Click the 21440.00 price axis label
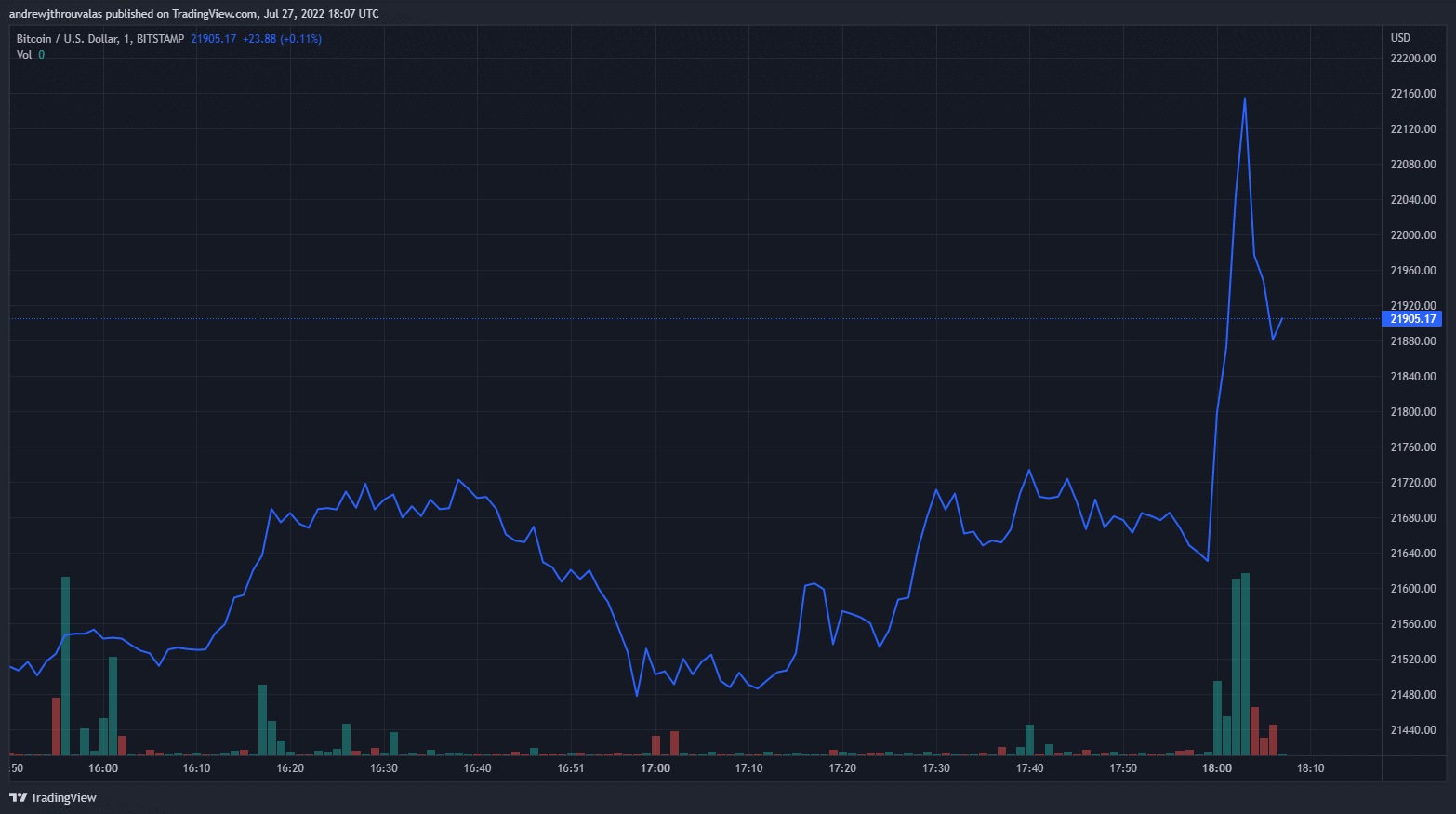The height and width of the screenshot is (814, 1456). point(1412,730)
